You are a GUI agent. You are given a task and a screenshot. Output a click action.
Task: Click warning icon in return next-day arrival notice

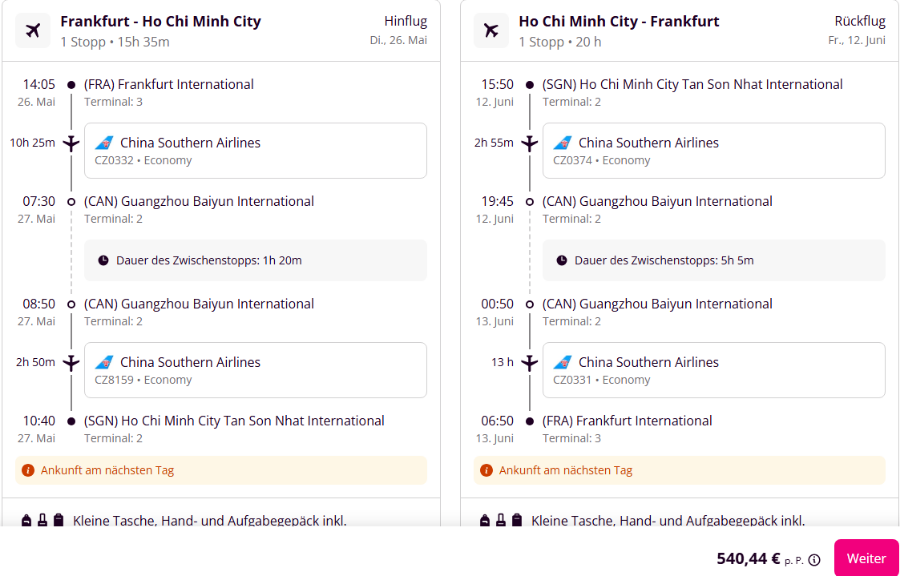coord(486,470)
